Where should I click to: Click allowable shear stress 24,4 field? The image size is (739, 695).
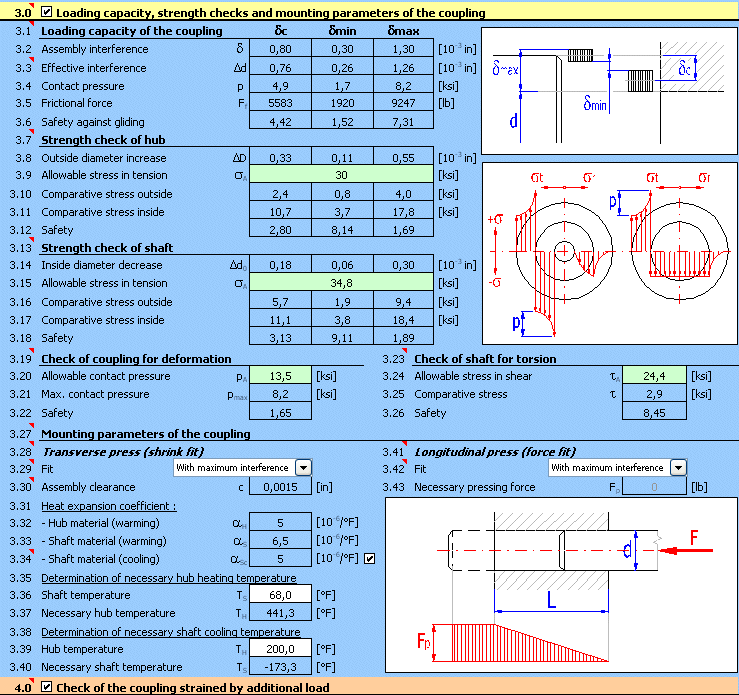pos(654,376)
